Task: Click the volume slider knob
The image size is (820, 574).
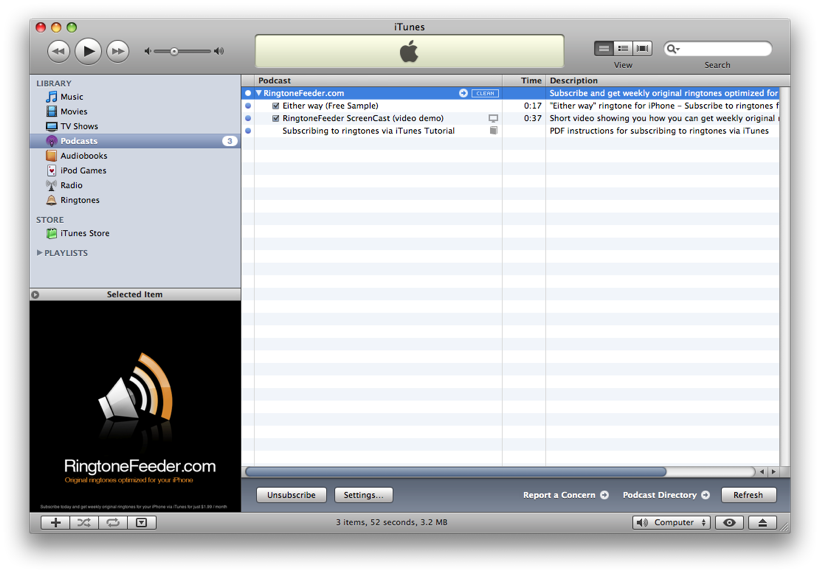Action: [174, 51]
